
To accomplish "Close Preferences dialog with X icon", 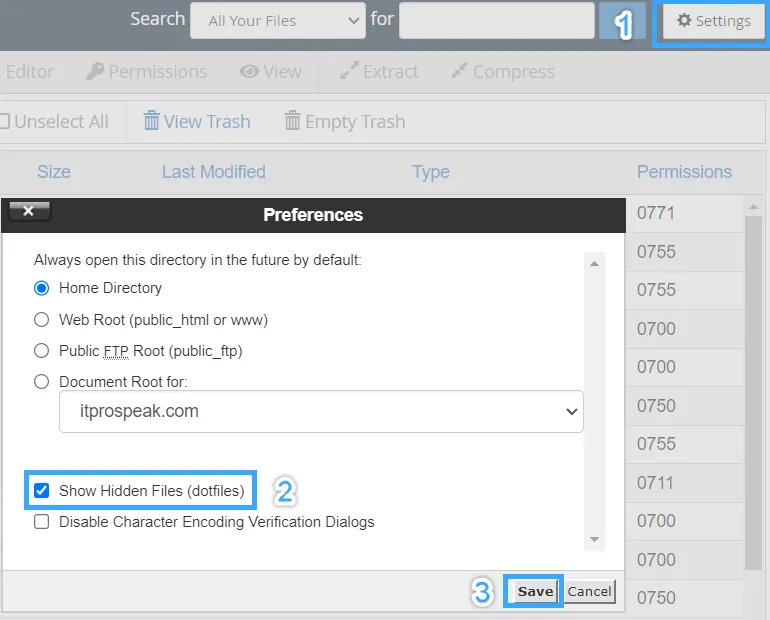I will [28, 211].
